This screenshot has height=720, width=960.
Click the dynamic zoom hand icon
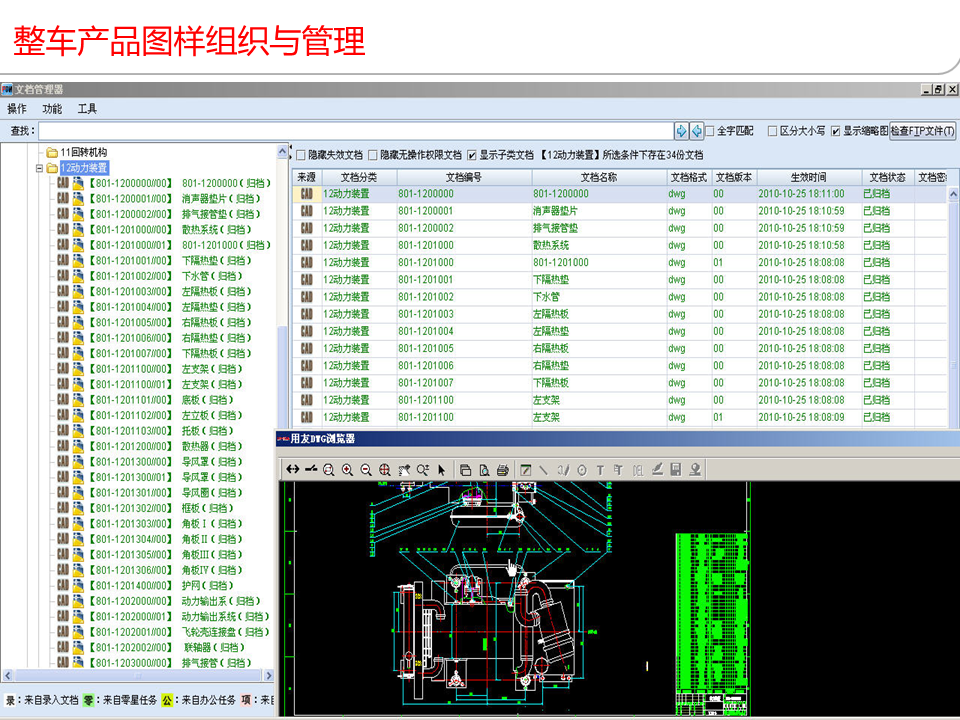[x=404, y=470]
